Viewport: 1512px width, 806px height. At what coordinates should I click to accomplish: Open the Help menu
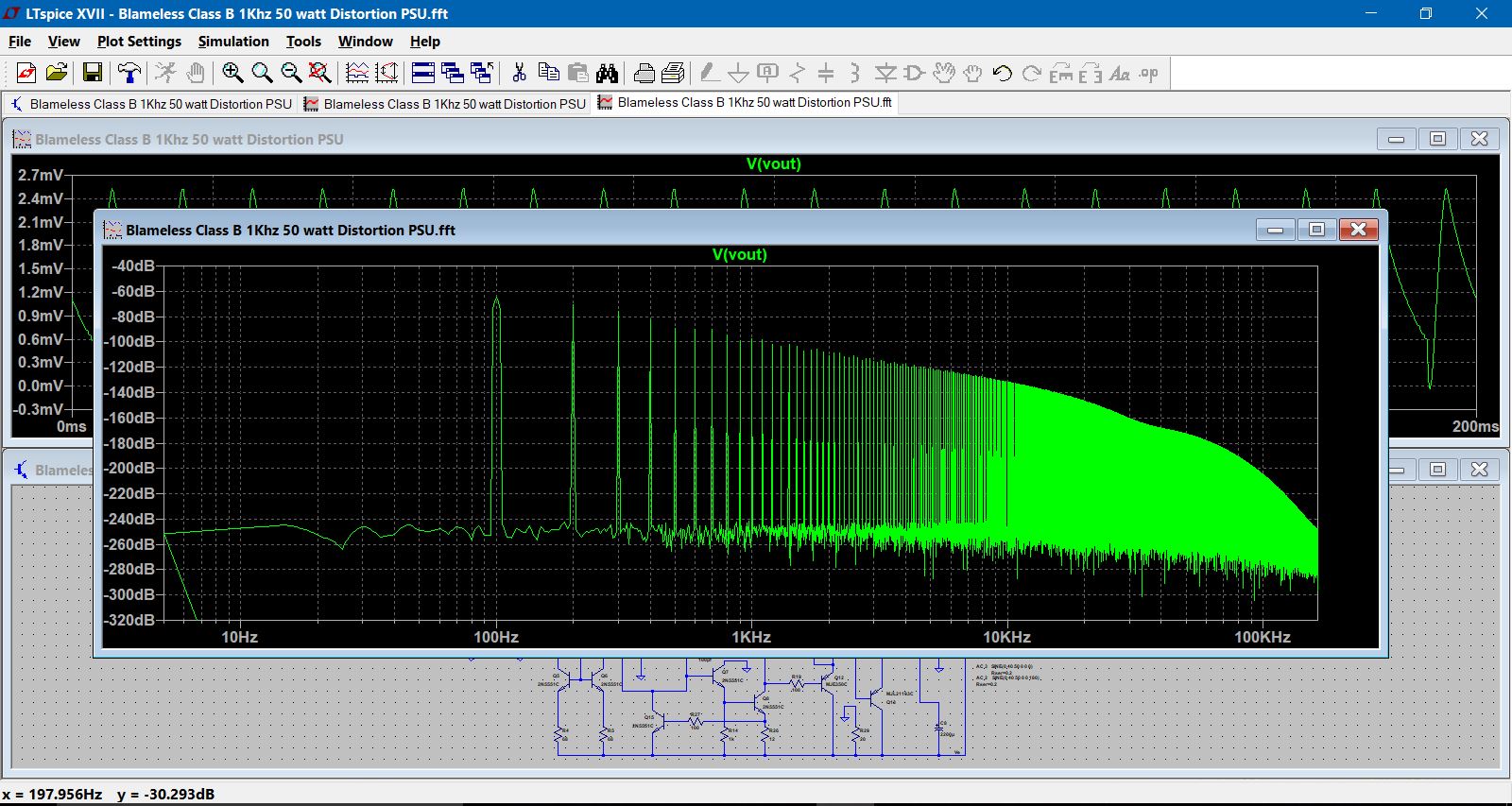coord(425,42)
